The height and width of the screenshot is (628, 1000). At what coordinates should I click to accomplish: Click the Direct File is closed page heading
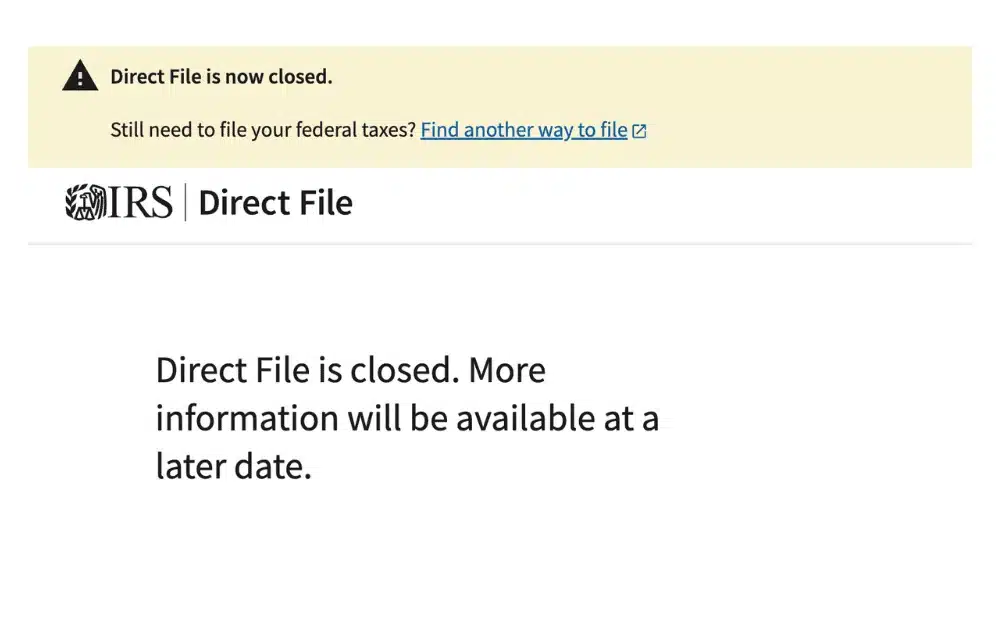click(x=350, y=370)
